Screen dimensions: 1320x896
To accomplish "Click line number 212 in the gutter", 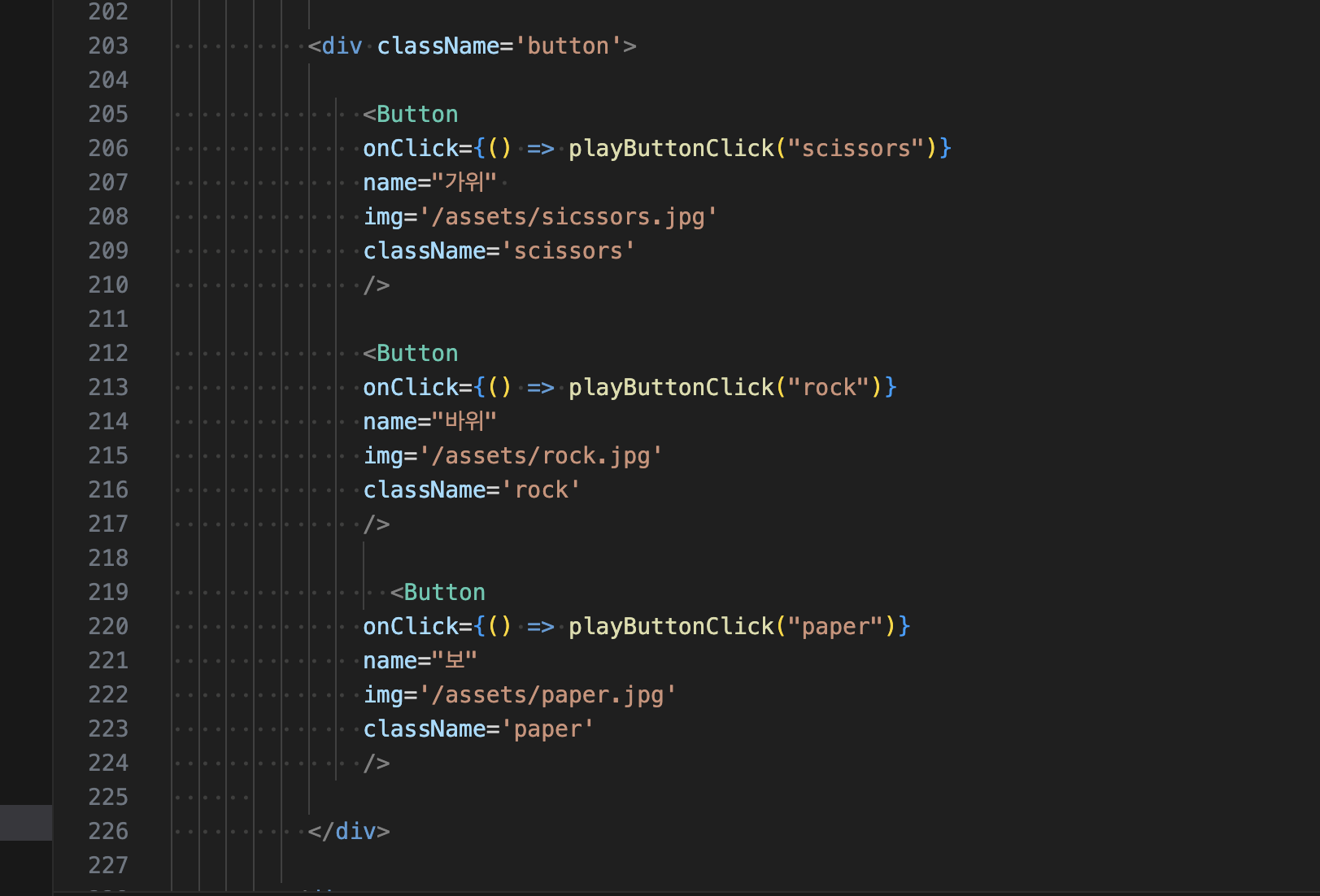I will click(108, 353).
